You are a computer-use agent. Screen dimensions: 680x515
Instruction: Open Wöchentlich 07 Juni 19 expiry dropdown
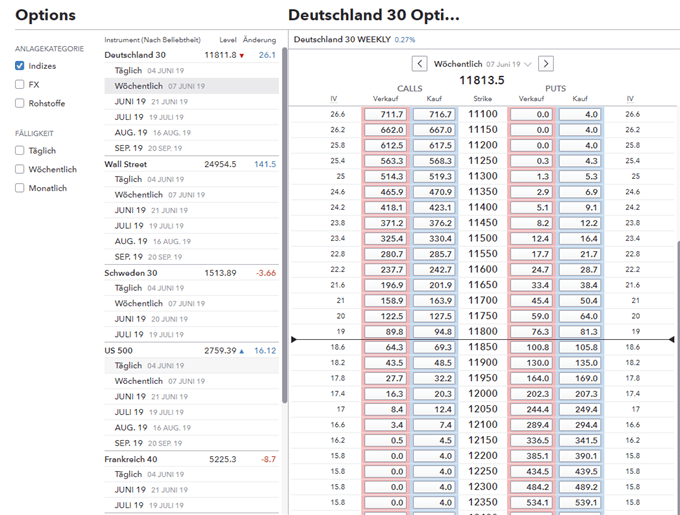coord(482,64)
